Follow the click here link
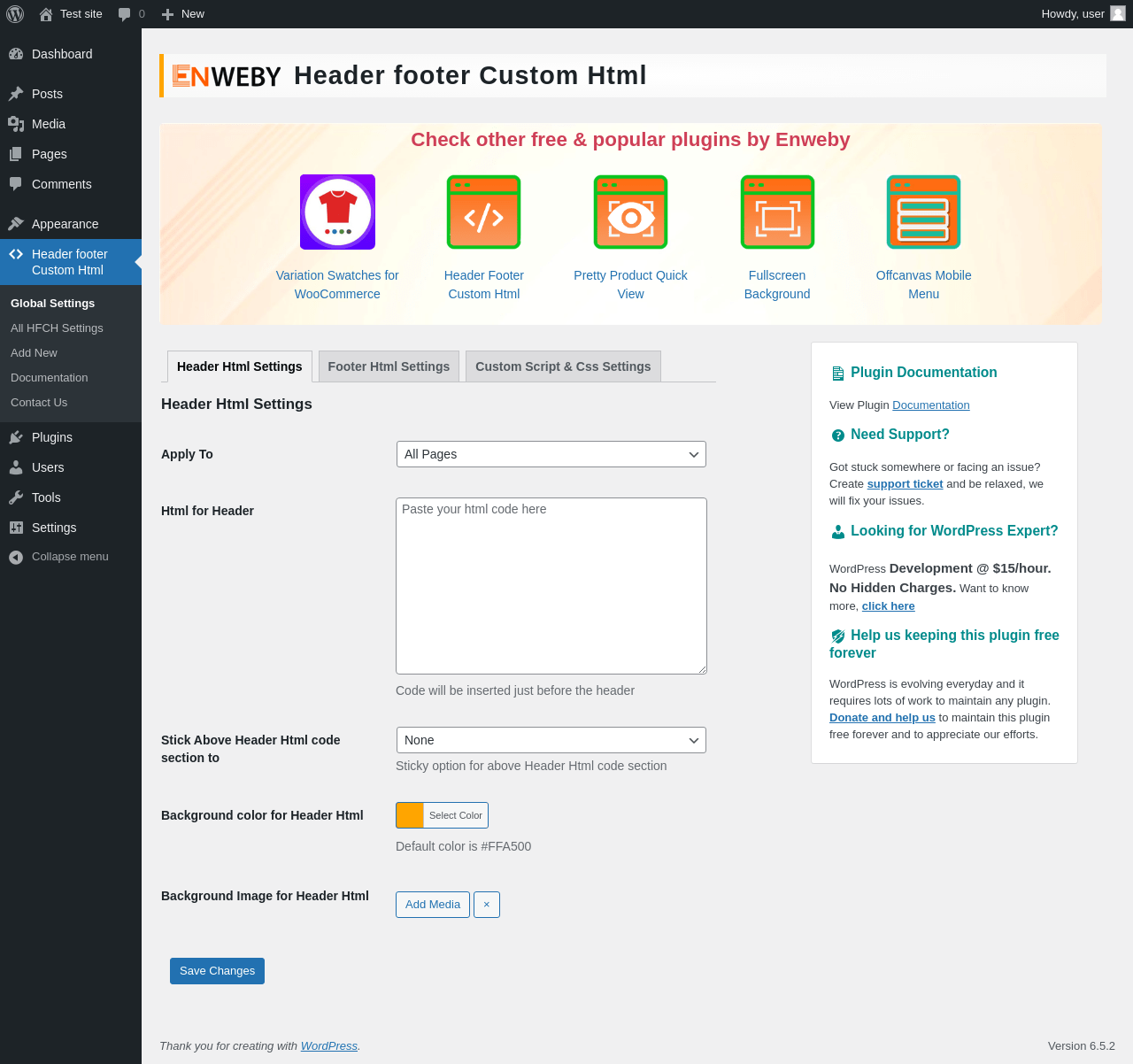 click(x=889, y=606)
